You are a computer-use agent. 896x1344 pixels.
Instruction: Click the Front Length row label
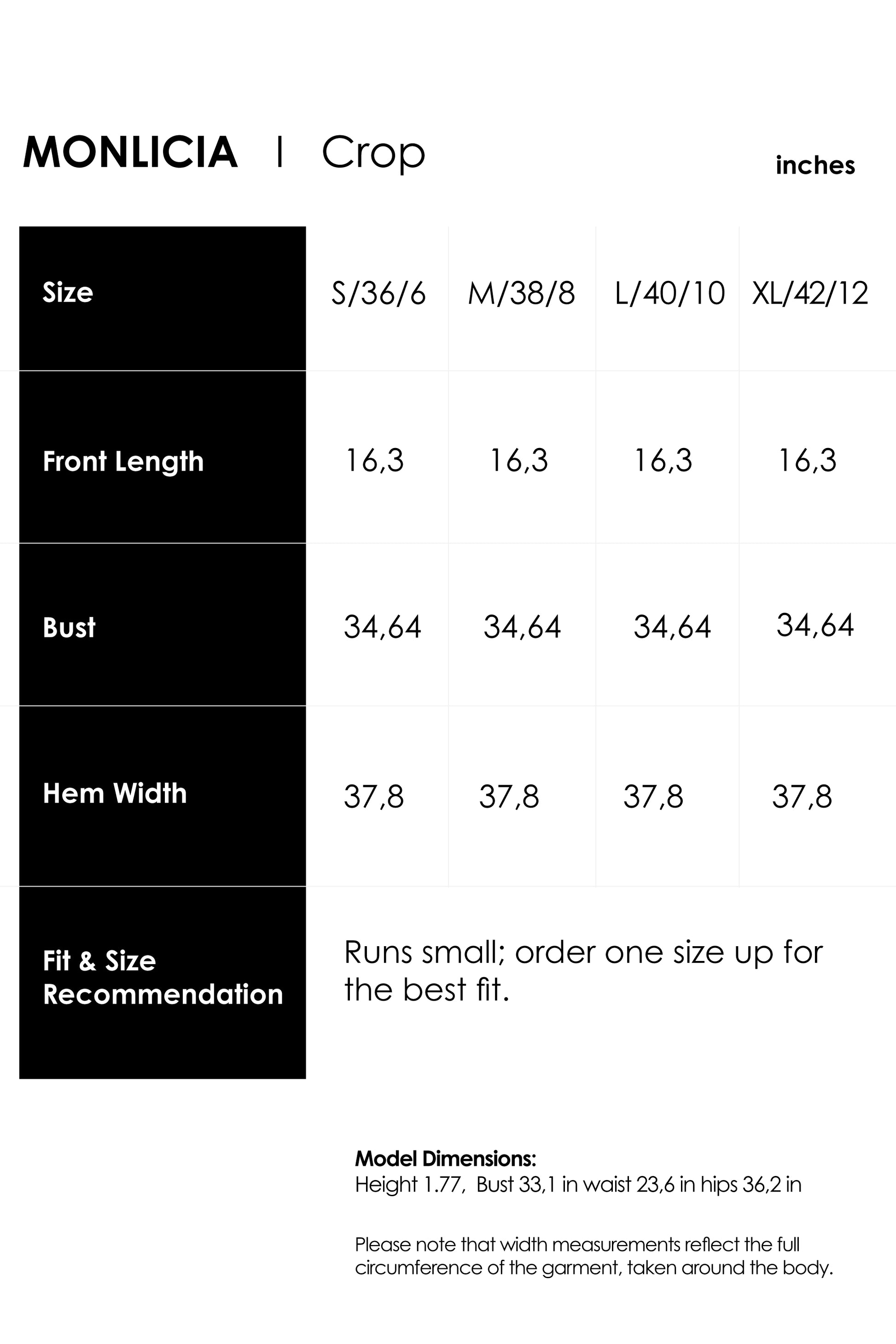[x=123, y=461]
